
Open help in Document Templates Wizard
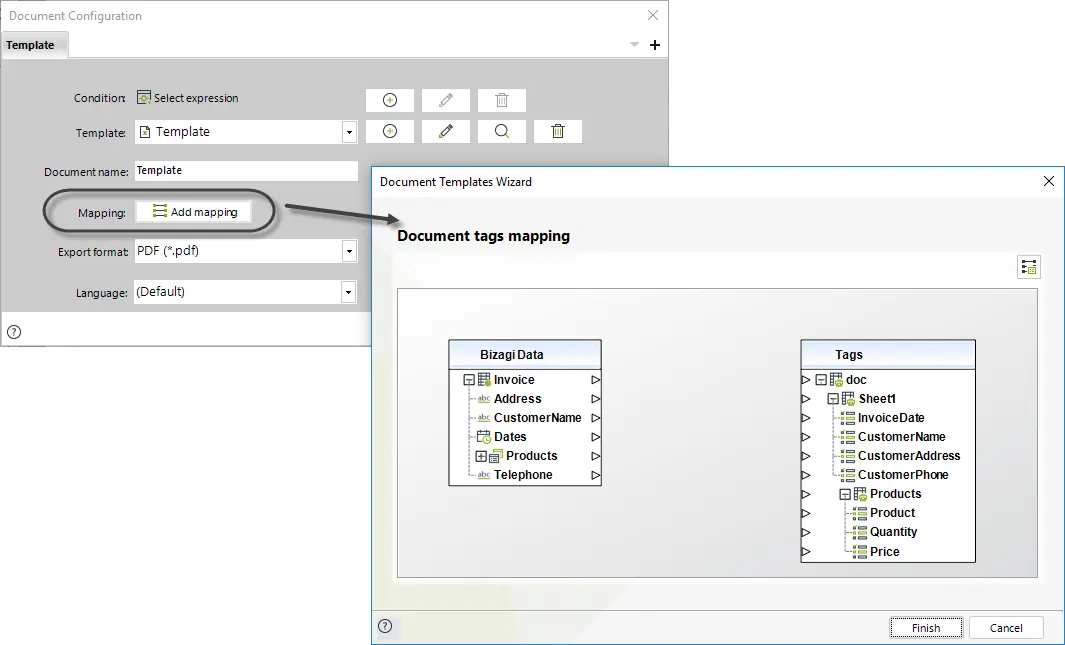click(x=385, y=626)
